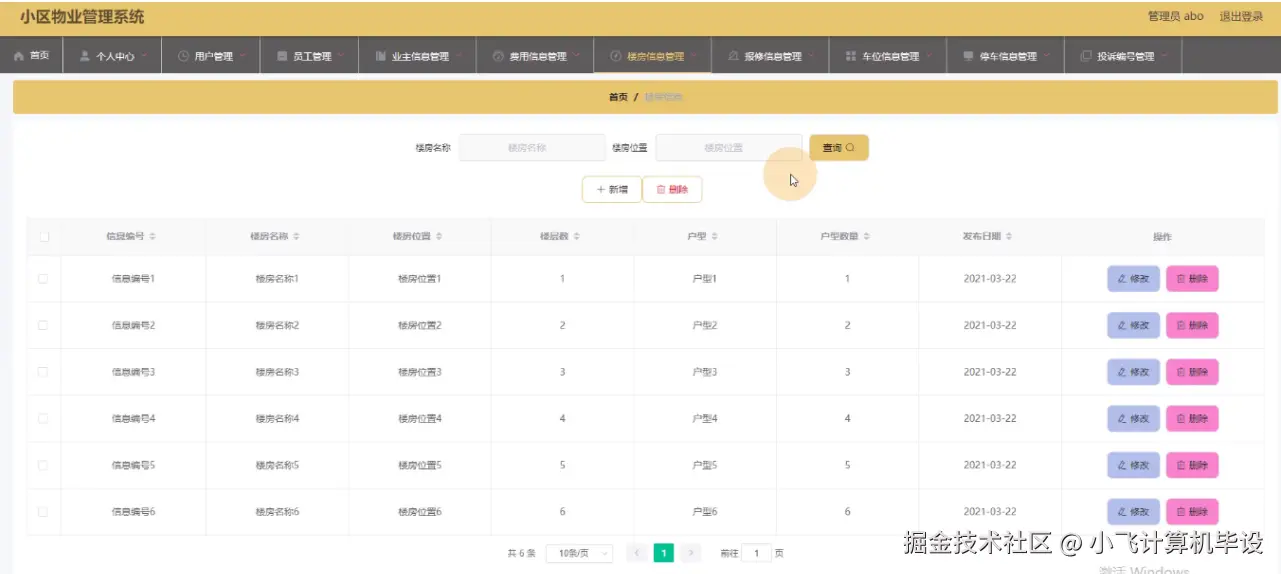Click 修改 for row 信息编号1
Screen dimensions: 1281x574
pos(1133,279)
